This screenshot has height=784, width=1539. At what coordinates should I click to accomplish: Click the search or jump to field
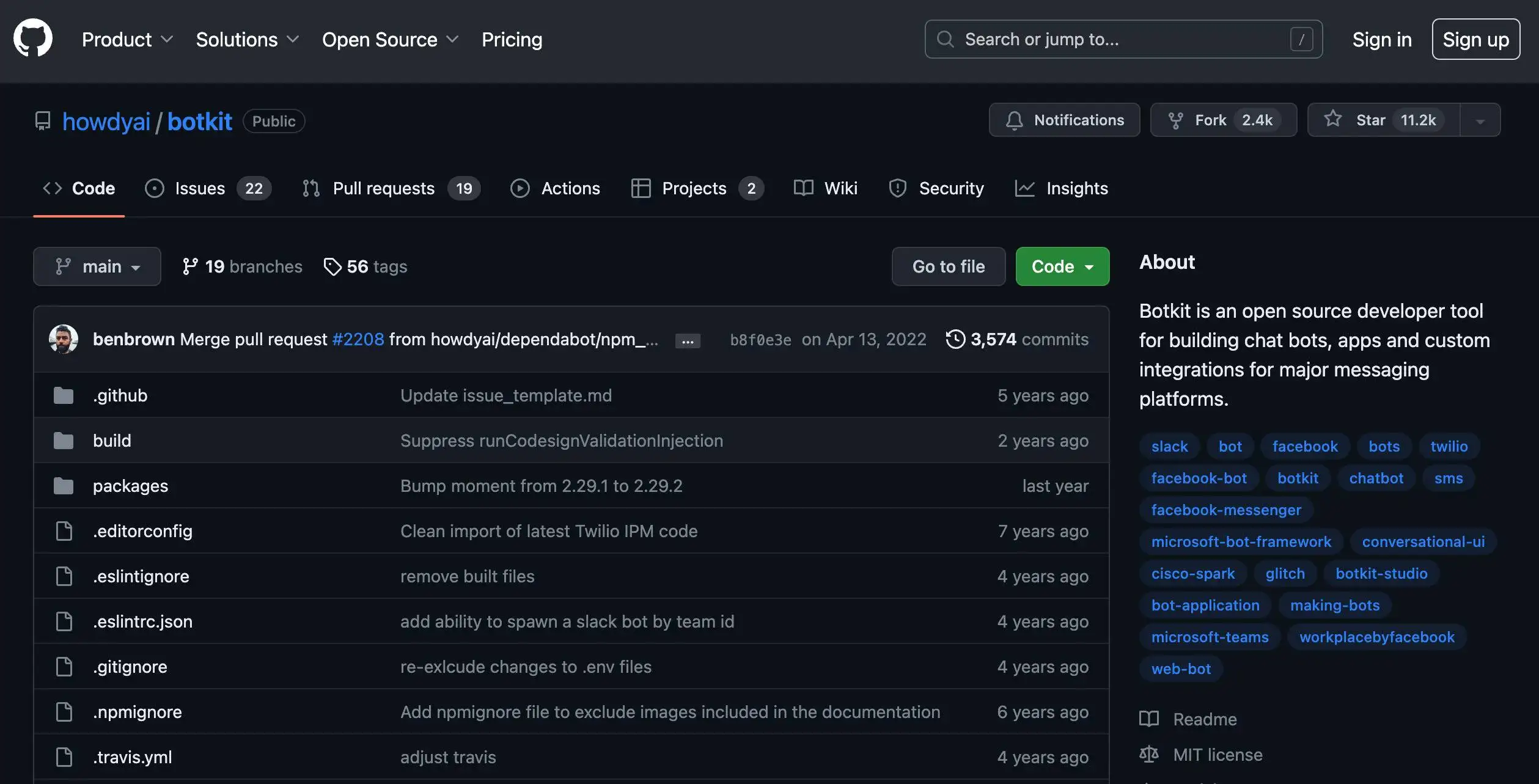click(x=1123, y=39)
